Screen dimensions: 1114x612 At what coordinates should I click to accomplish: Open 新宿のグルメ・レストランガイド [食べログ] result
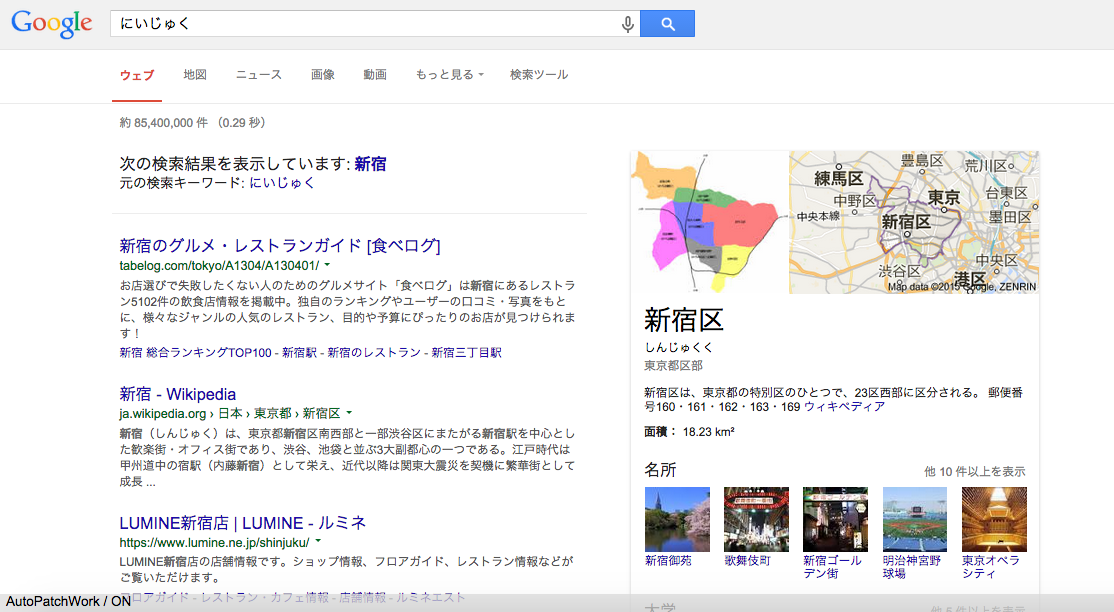point(280,245)
